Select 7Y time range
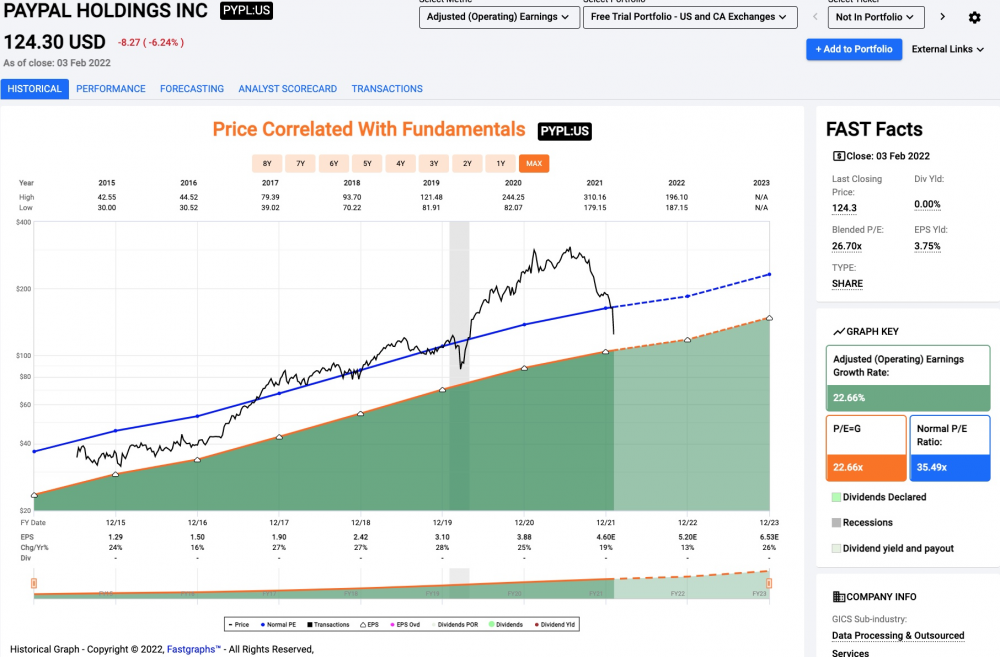1000x657 pixels. tap(300, 163)
